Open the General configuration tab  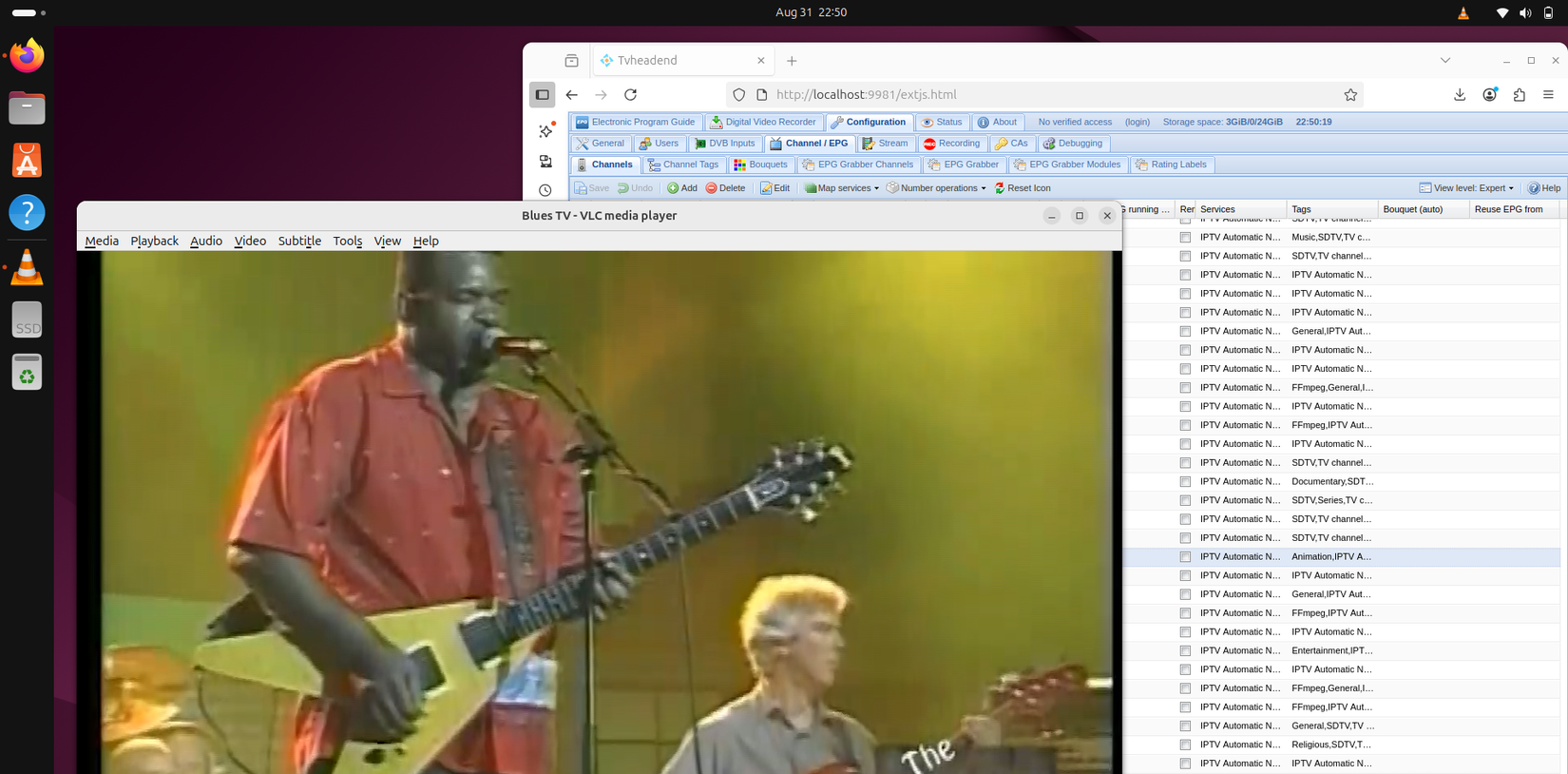click(x=600, y=144)
